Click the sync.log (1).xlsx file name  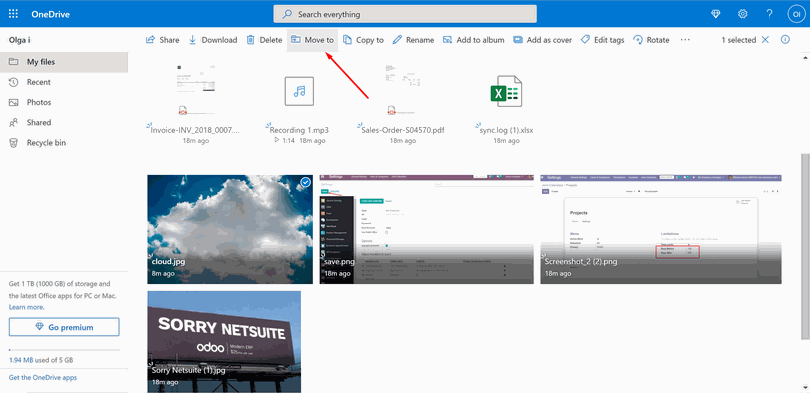506,130
